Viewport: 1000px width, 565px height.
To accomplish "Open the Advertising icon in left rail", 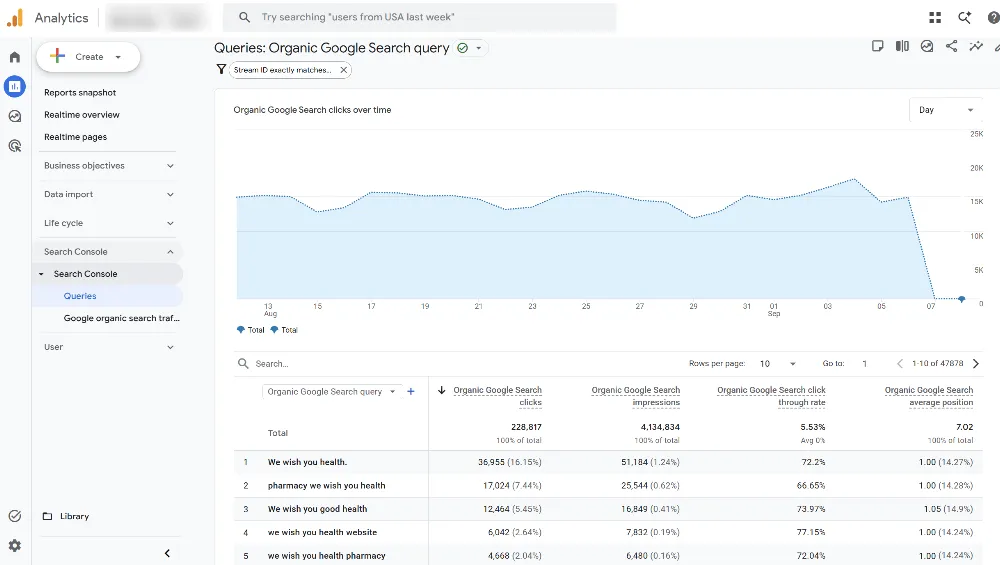I will [15, 146].
